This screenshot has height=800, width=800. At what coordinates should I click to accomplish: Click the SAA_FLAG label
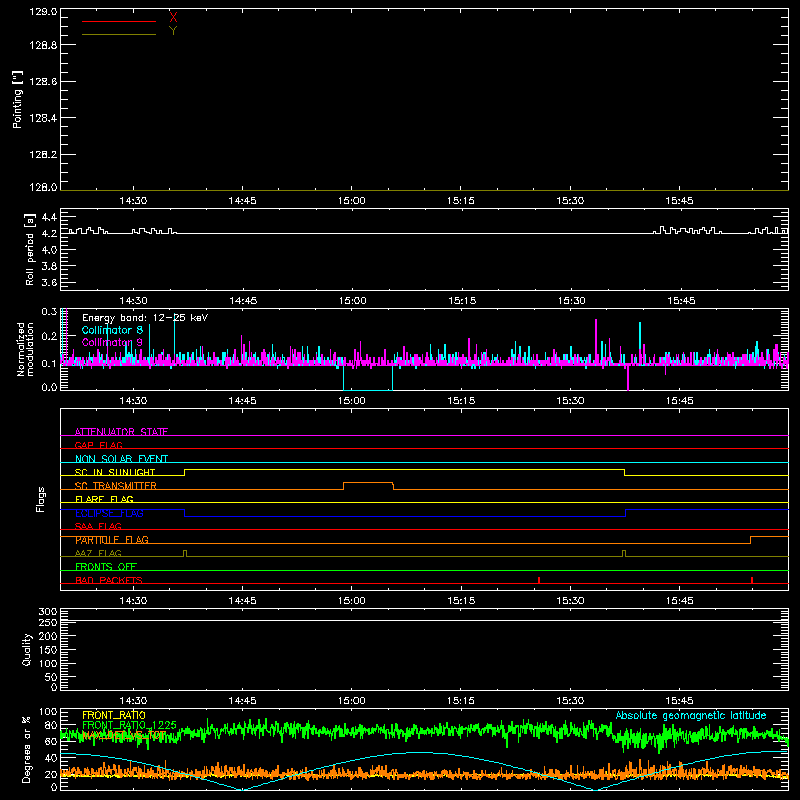[98, 526]
